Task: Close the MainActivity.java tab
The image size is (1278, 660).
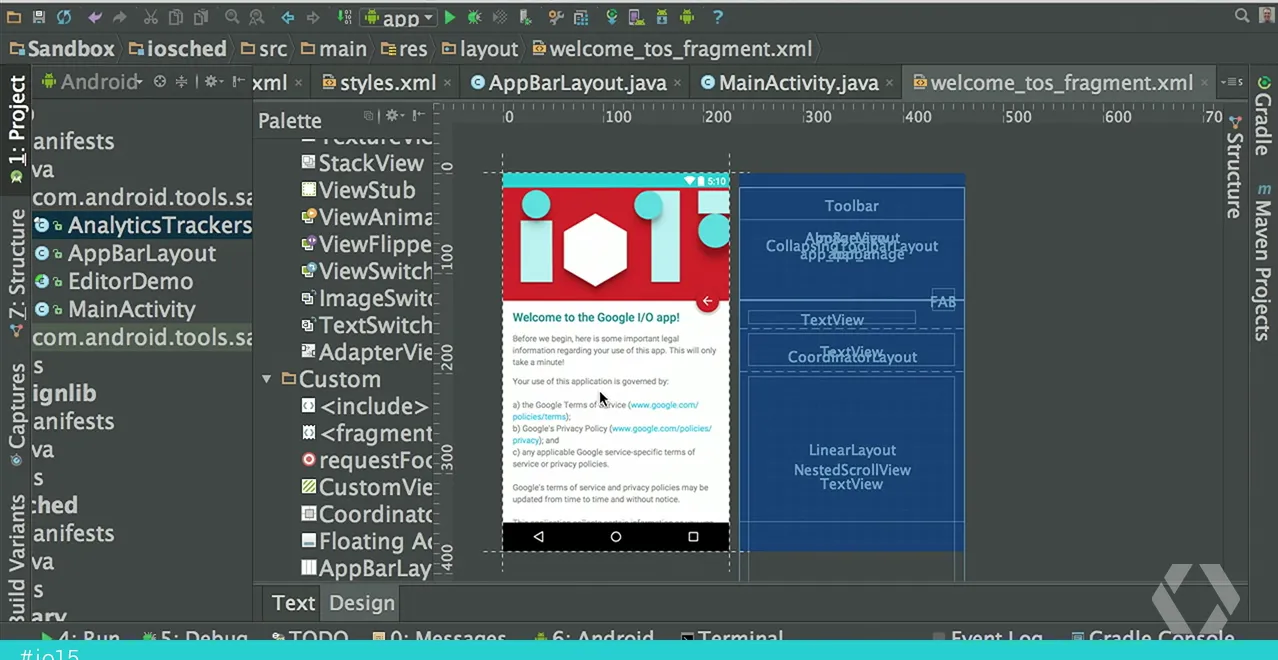Action: point(889,84)
